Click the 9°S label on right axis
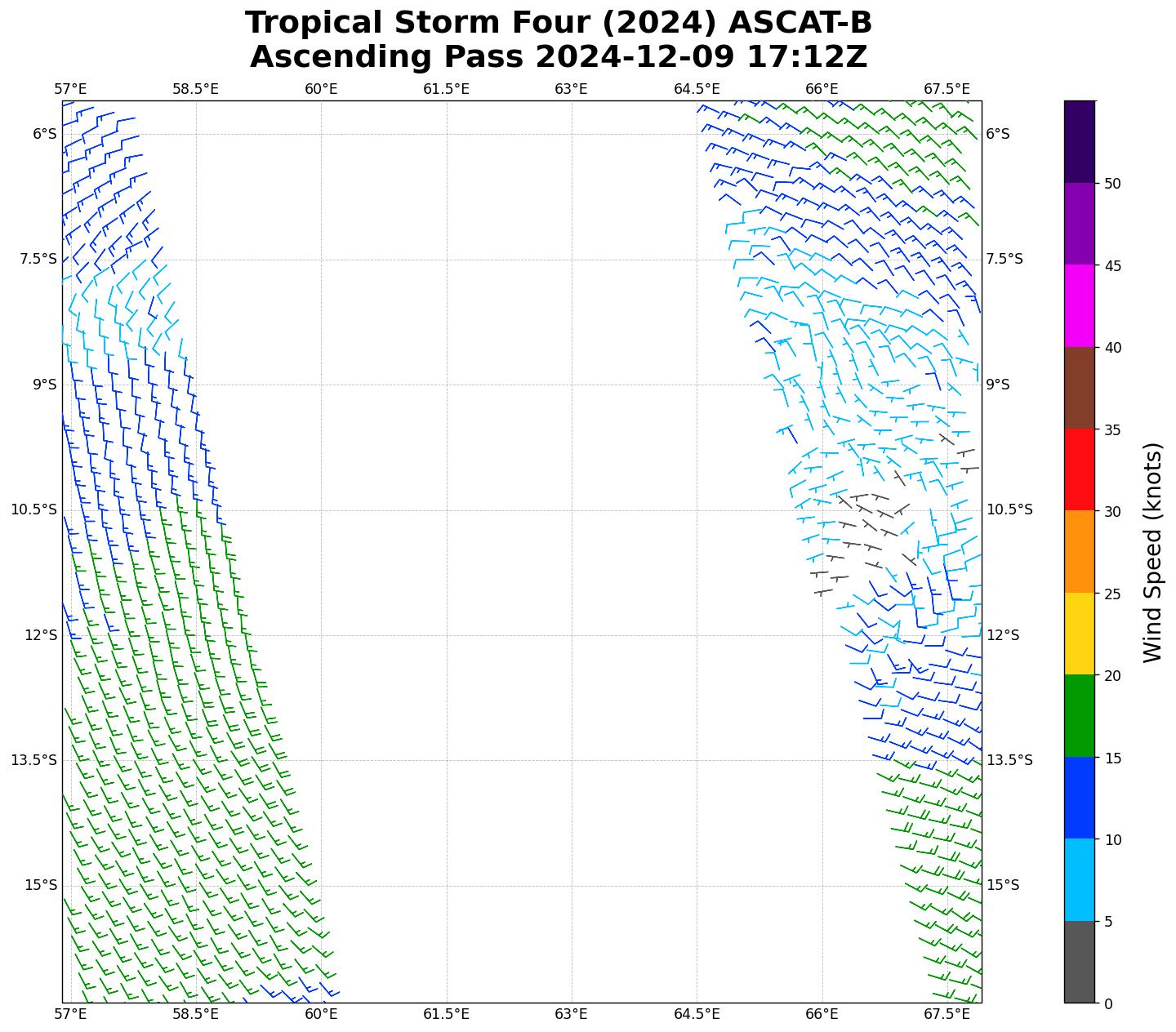This screenshot has width=1176, height=1032. tap(998, 385)
